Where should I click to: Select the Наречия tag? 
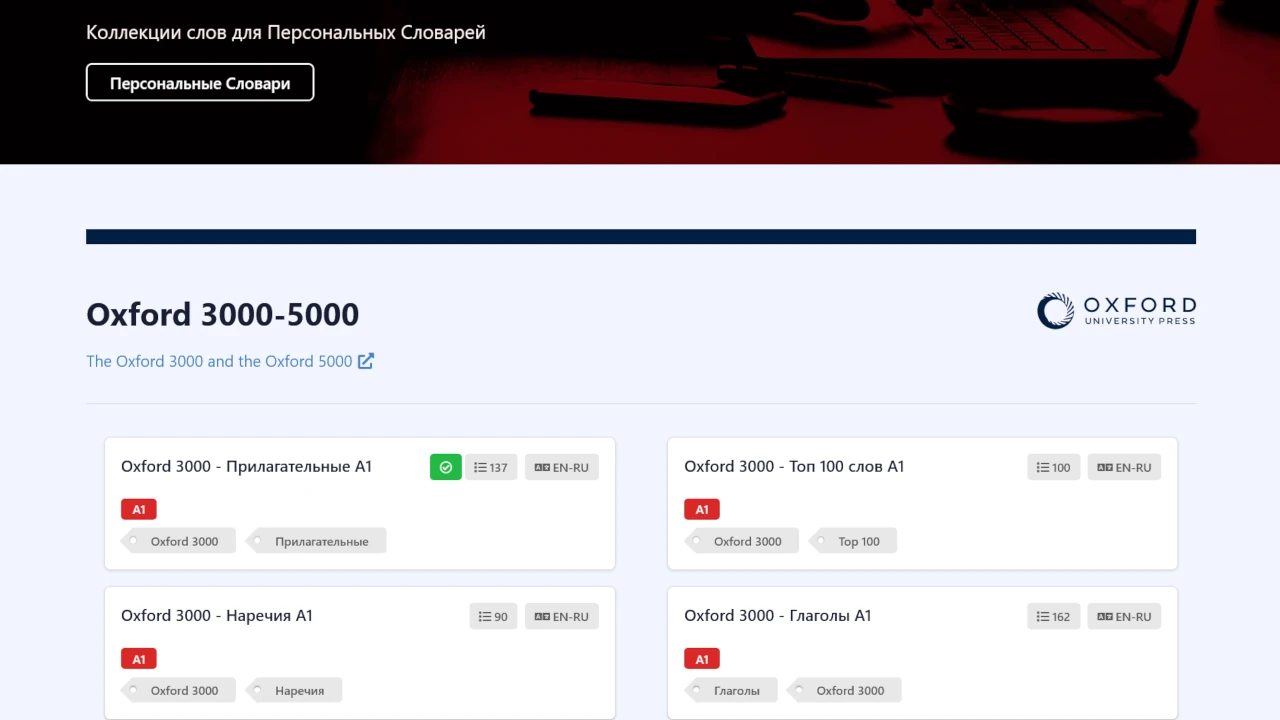294,690
